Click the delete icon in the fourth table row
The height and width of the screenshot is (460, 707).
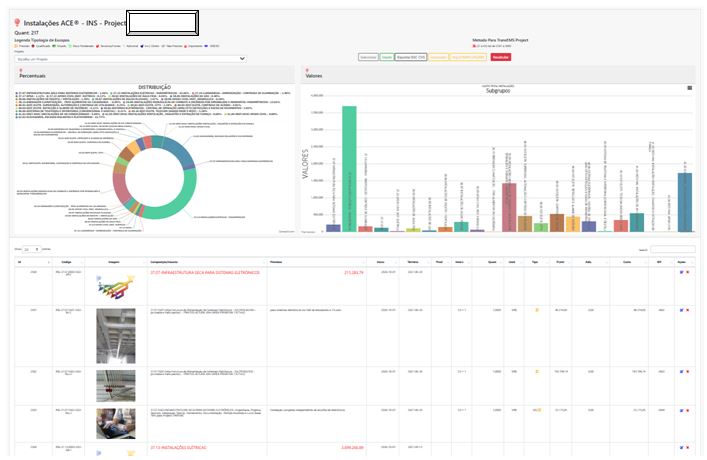coord(686,409)
